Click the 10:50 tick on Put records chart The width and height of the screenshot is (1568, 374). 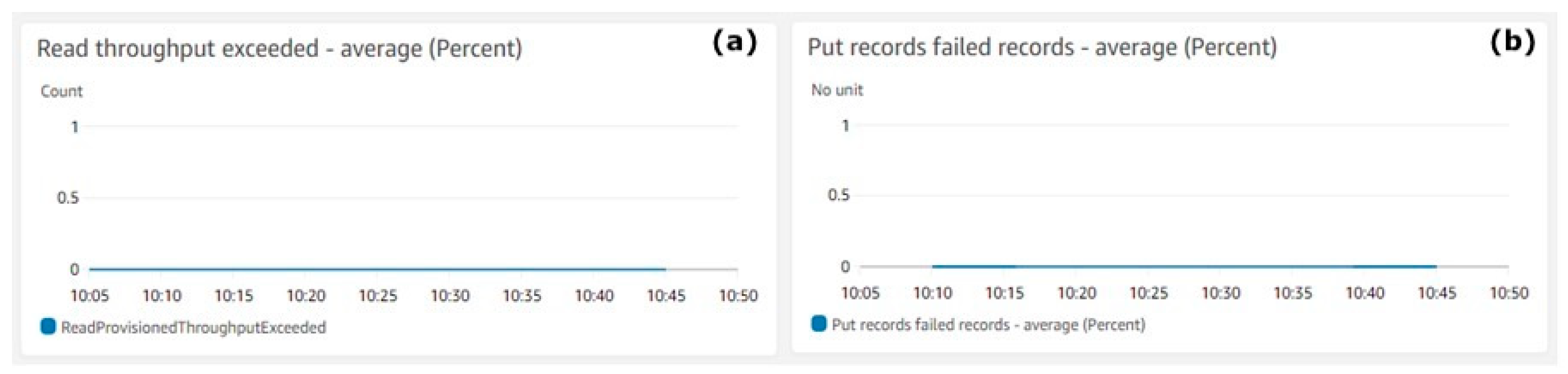[x=1508, y=293]
